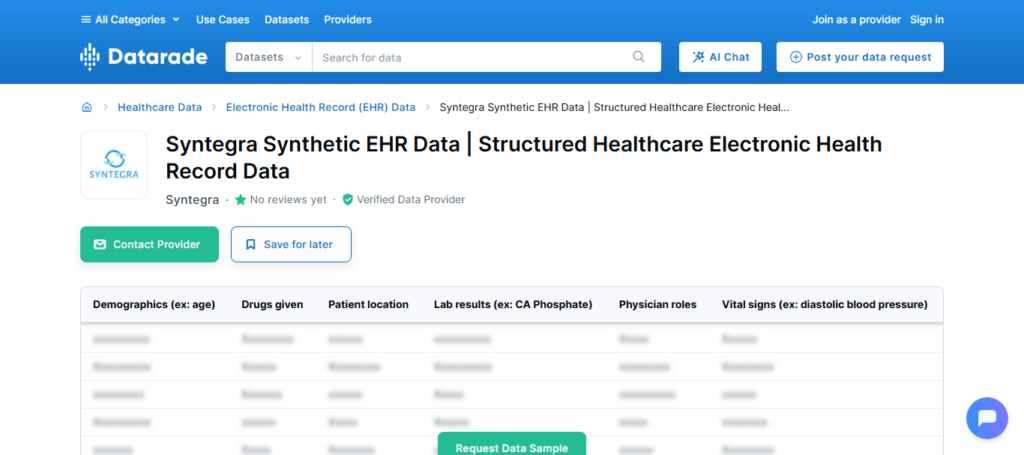Click Join as a provider link
Viewport: 1024px width, 455px height.
(856, 20)
